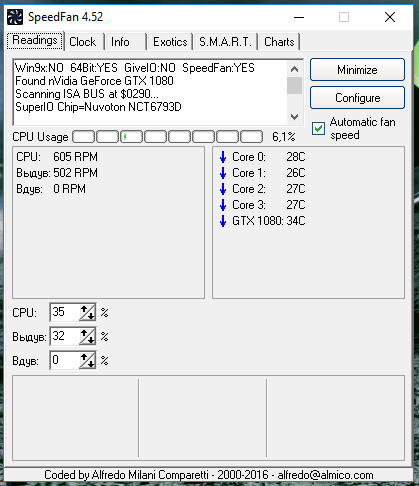Switch to the Charts tab
Image resolution: width=419 pixels, height=486 pixels.
click(x=279, y=42)
